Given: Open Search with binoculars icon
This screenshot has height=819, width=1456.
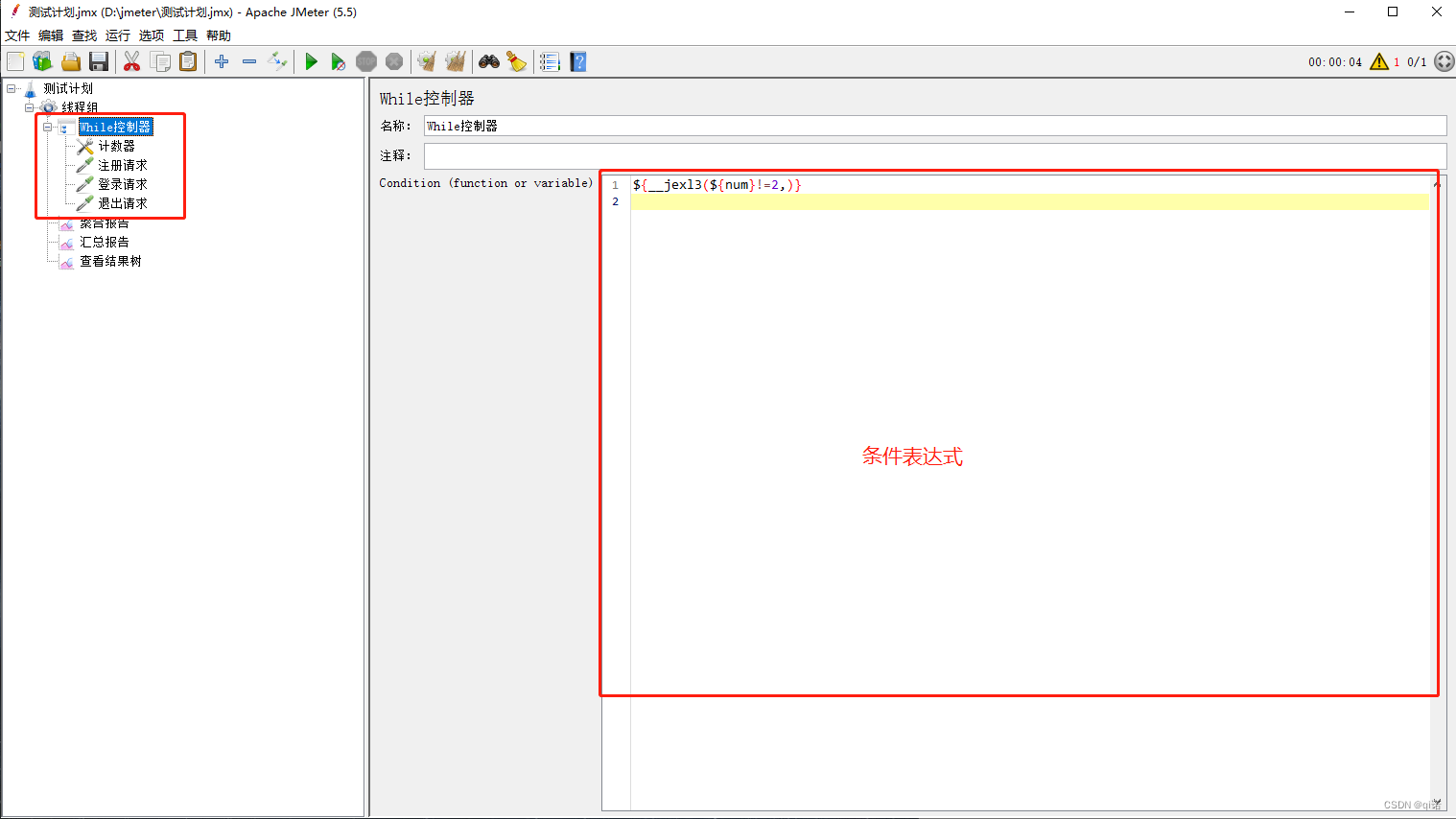Looking at the screenshot, I should click(x=489, y=61).
